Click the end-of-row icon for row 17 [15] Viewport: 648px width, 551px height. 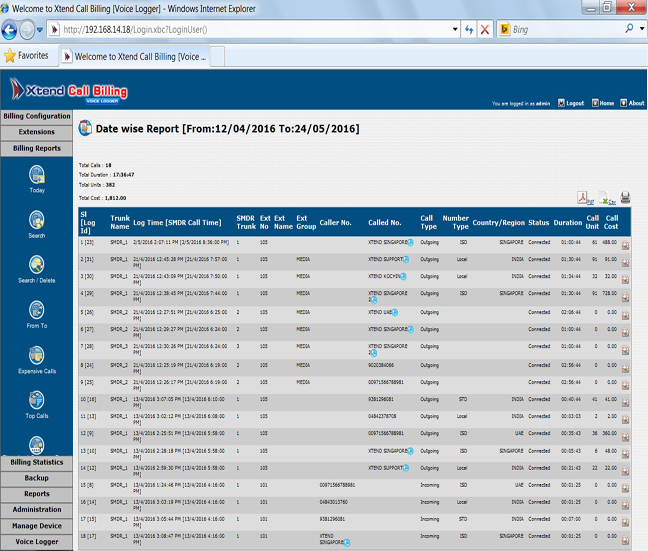(x=625, y=522)
